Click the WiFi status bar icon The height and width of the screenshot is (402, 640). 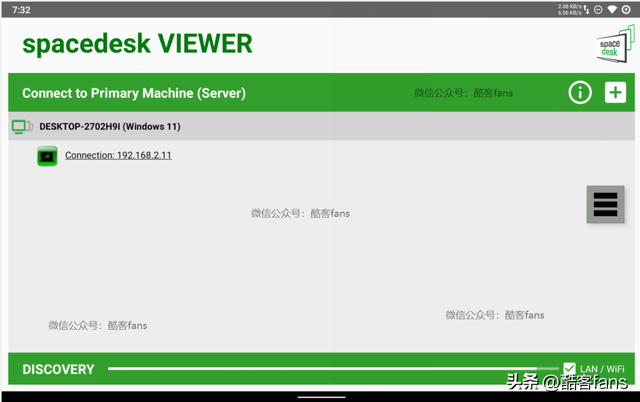point(612,9)
